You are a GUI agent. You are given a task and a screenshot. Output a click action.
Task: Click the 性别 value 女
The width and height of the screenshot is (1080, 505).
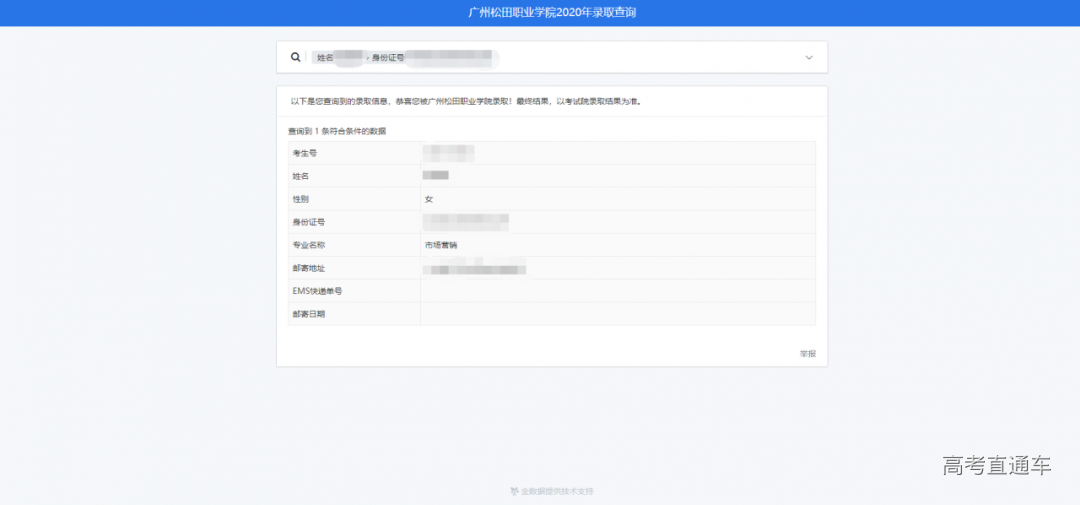point(429,199)
